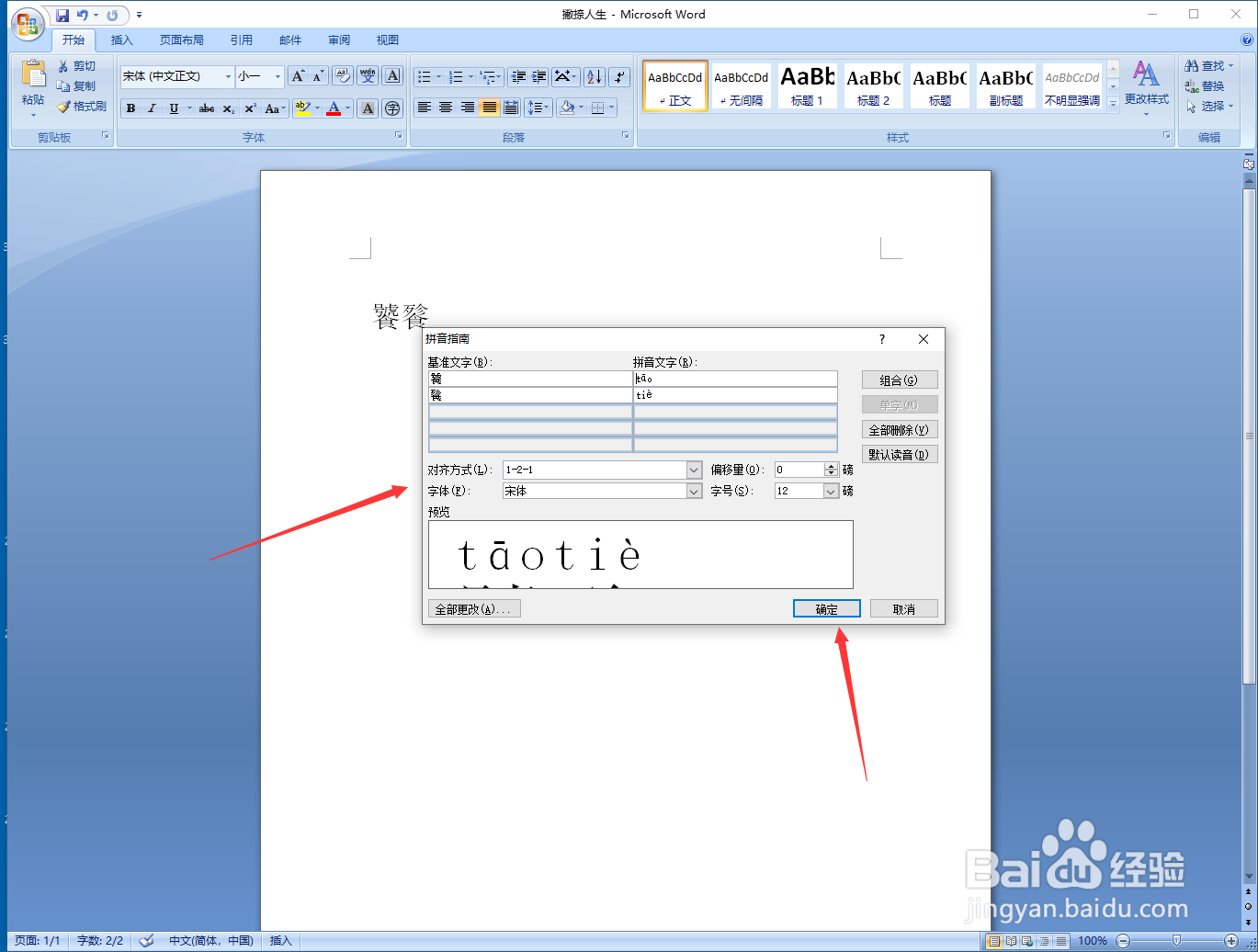
Task: Click the Character Border icon
Action: (x=392, y=76)
